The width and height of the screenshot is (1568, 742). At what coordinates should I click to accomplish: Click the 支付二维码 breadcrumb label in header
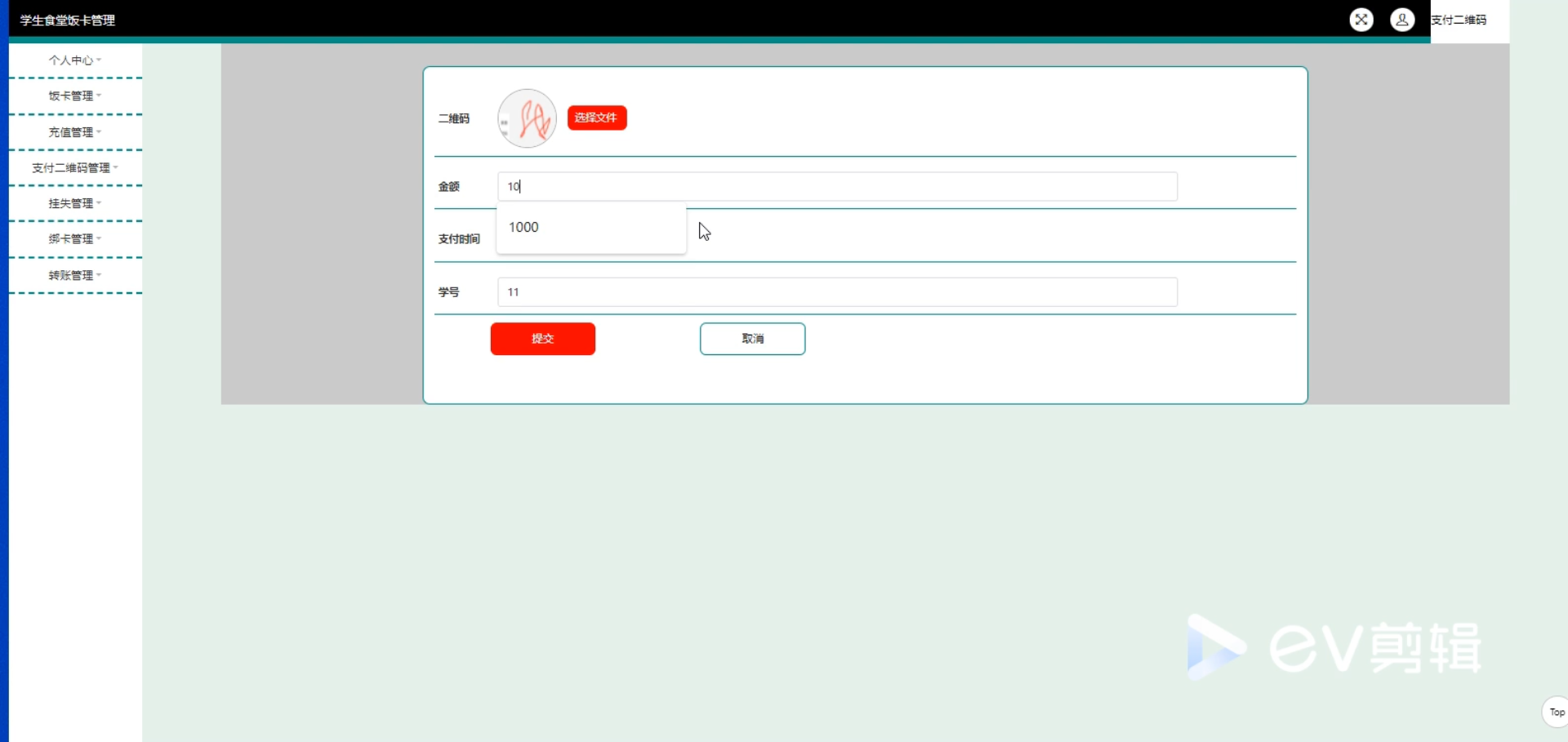pyautogui.click(x=1459, y=20)
